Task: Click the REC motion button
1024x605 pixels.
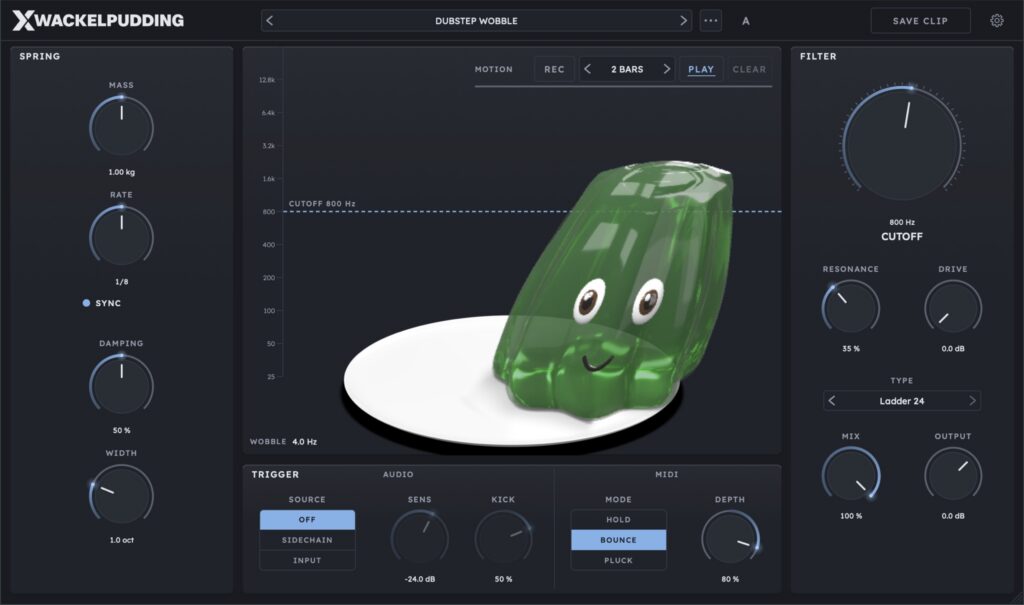Action: click(554, 69)
